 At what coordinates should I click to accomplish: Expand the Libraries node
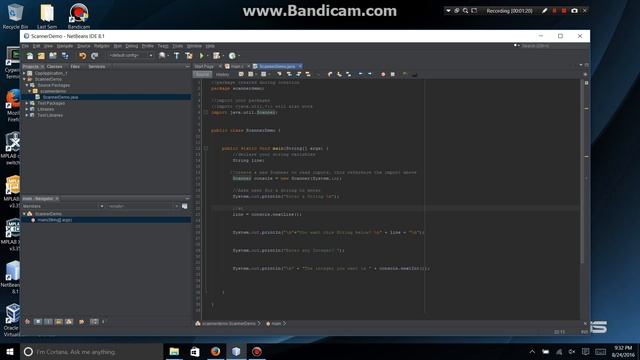pyautogui.click(x=27, y=109)
